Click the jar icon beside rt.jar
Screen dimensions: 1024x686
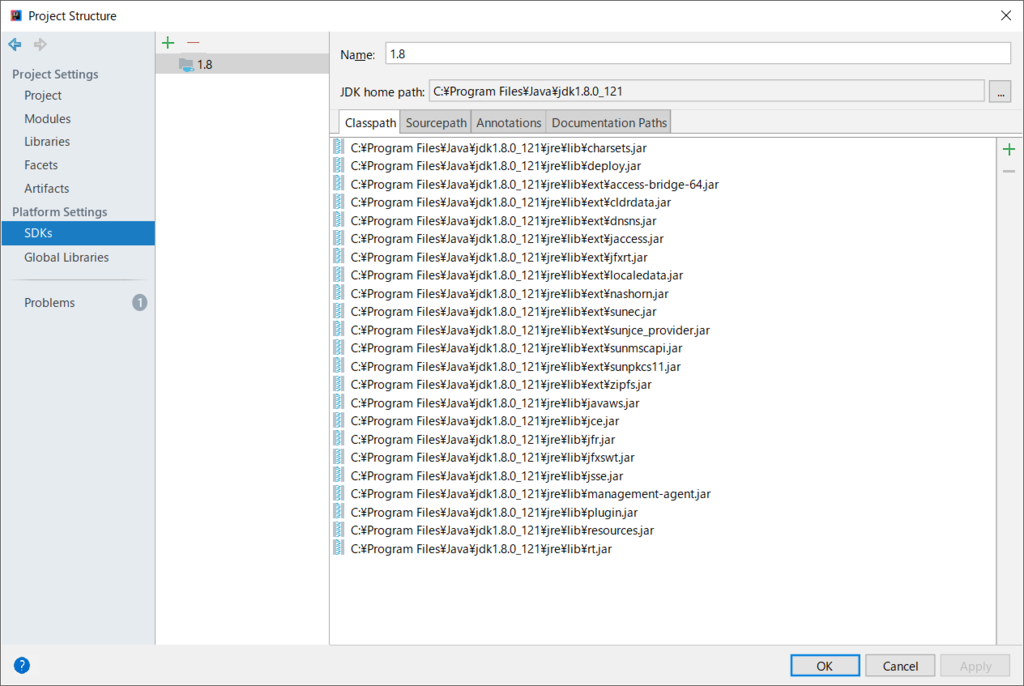pyautogui.click(x=338, y=548)
